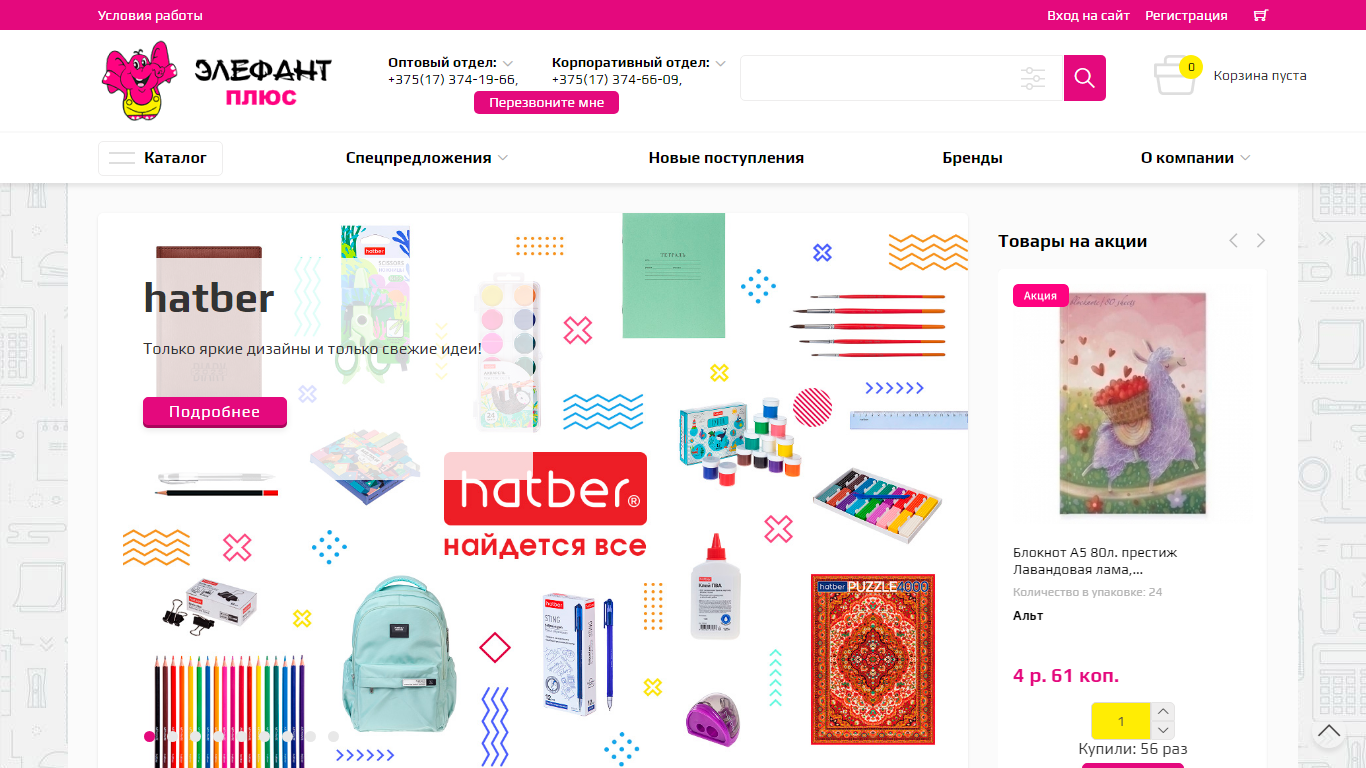
Task: Click the scroll-to-top arrow button
Action: [1329, 732]
